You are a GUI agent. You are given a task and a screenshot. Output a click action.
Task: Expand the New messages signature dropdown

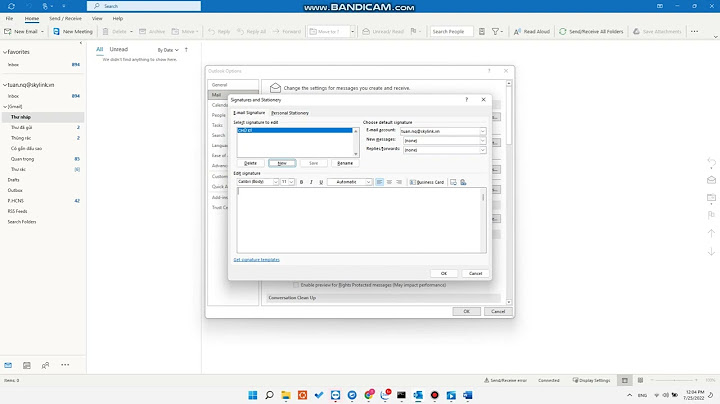tap(483, 140)
